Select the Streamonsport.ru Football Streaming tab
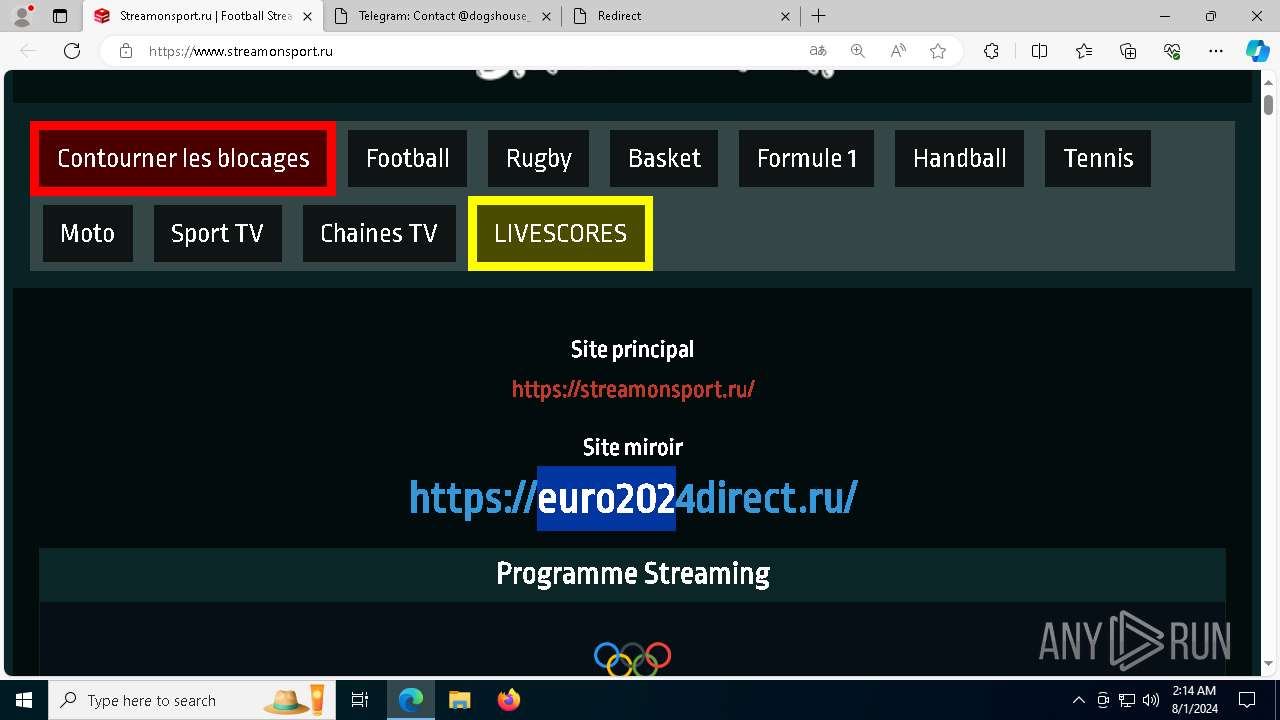Image resolution: width=1280 pixels, height=720 pixels. pos(203,16)
